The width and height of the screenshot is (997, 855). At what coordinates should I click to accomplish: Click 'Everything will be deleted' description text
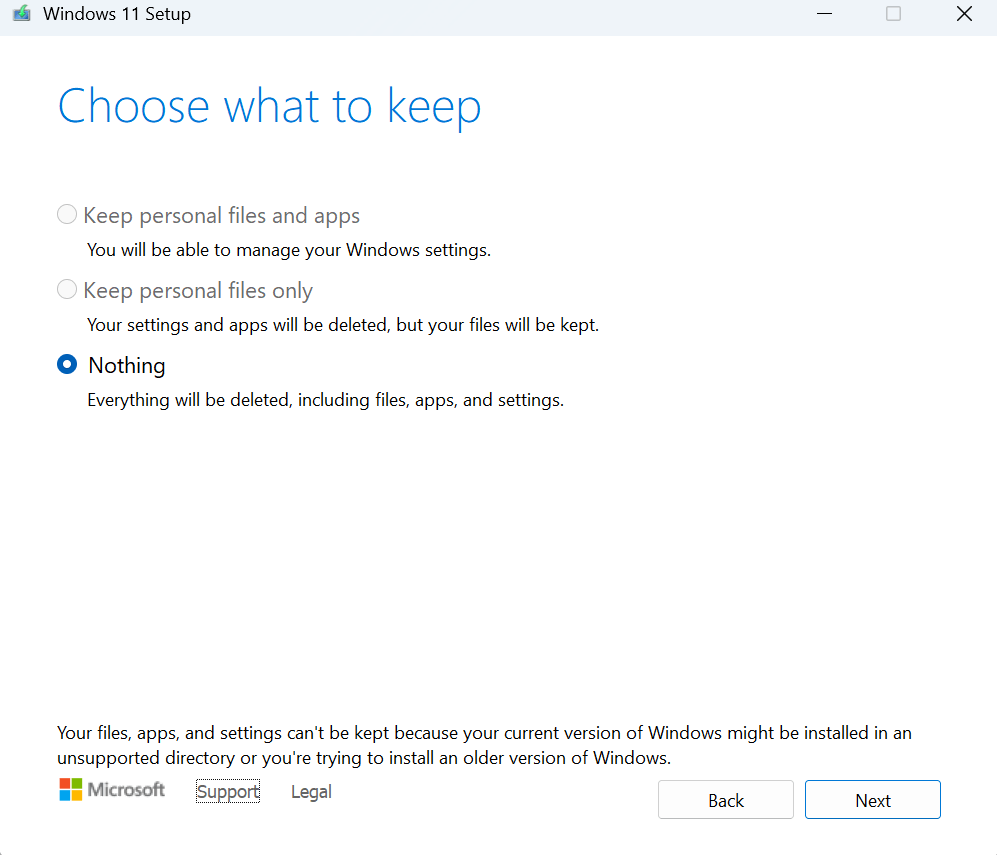(326, 400)
